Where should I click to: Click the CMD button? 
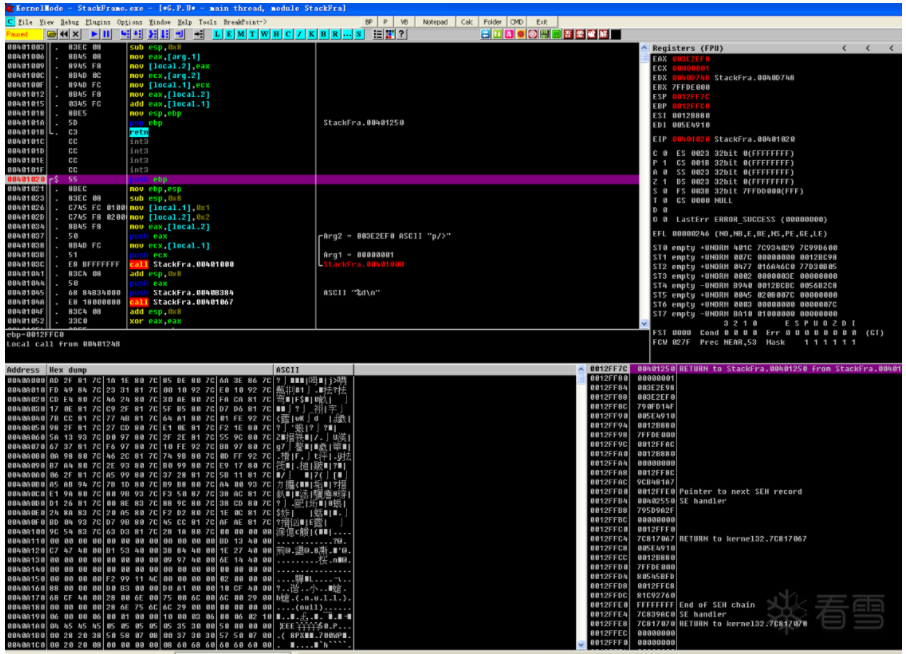click(x=517, y=22)
